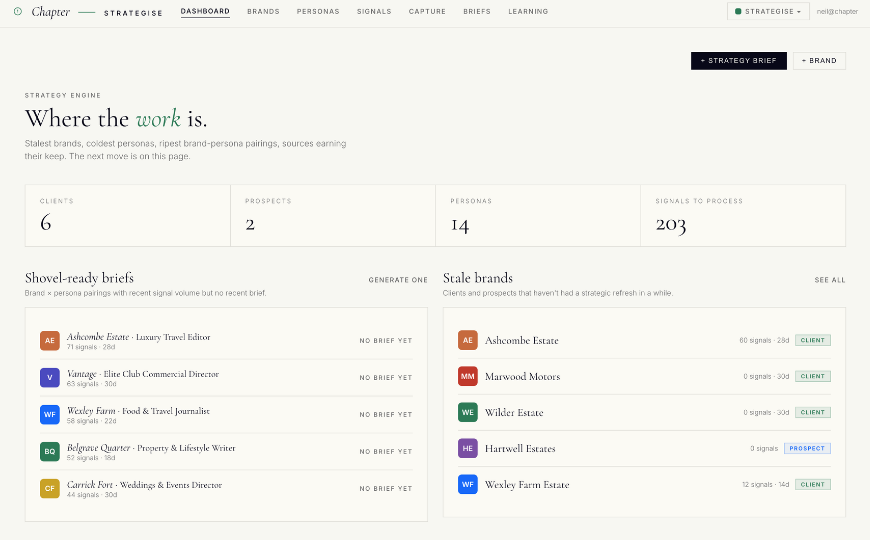The width and height of the screenshot is (870, 540).
Task: Click the Client badge on Wexley Farm Estate
Action: [x=813, y=485]
